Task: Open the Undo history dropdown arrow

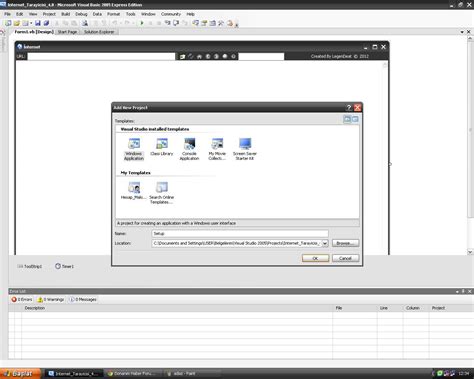Action: (x=121, y=23)
